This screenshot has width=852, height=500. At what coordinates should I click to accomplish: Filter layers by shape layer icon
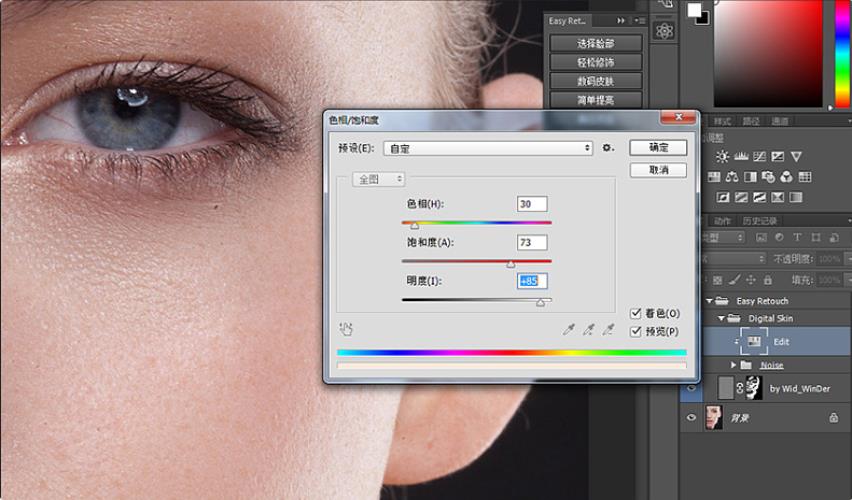click(x=816, y=238)
